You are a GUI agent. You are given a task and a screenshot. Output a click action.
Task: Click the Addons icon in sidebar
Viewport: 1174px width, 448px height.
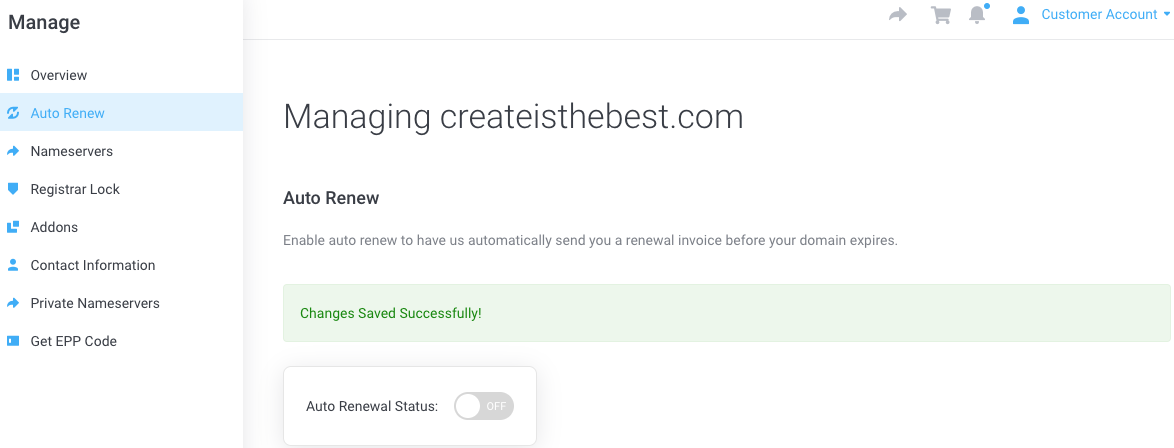click(13, 227)
